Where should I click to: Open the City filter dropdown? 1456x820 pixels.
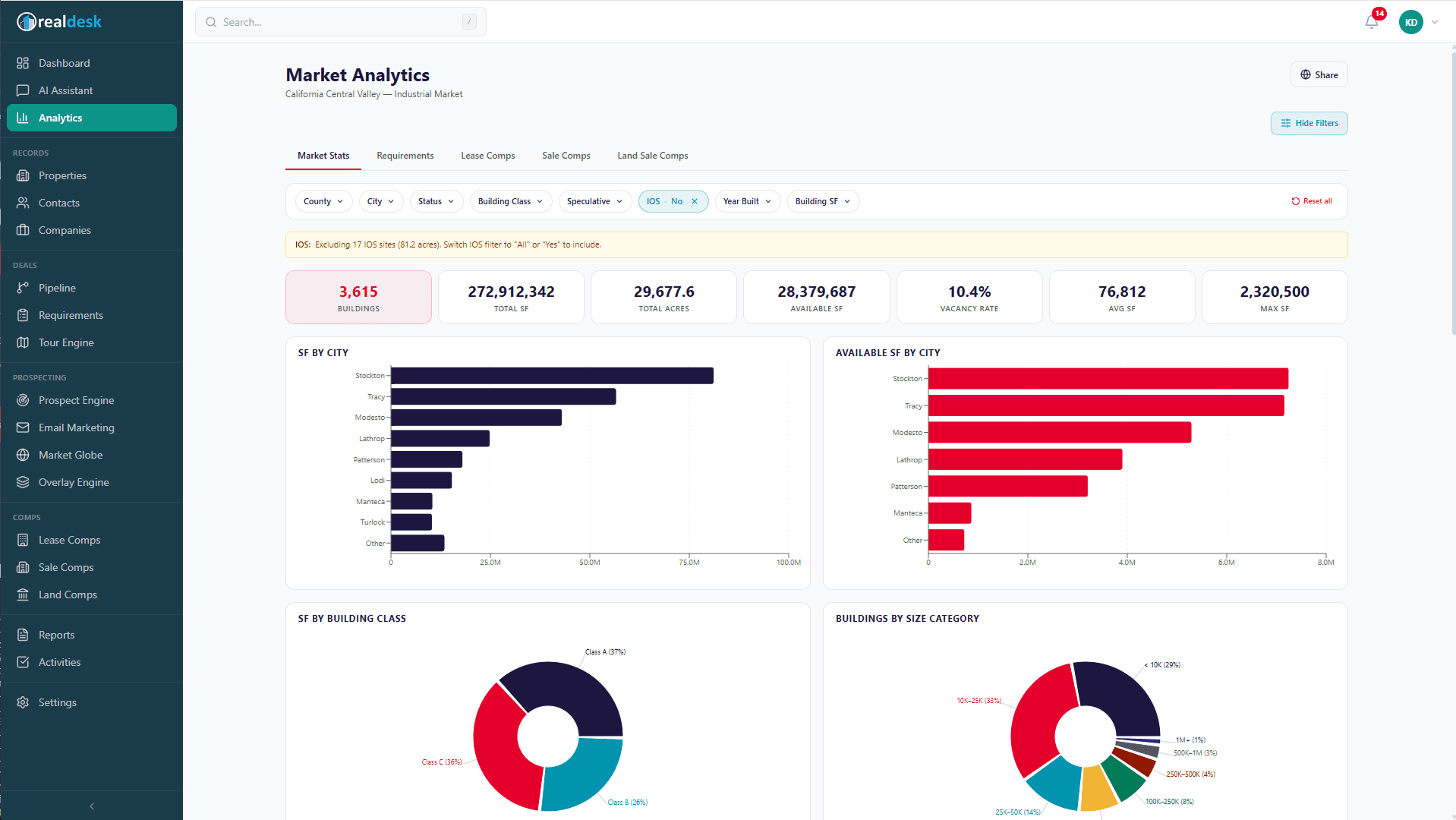coord(381,201)
